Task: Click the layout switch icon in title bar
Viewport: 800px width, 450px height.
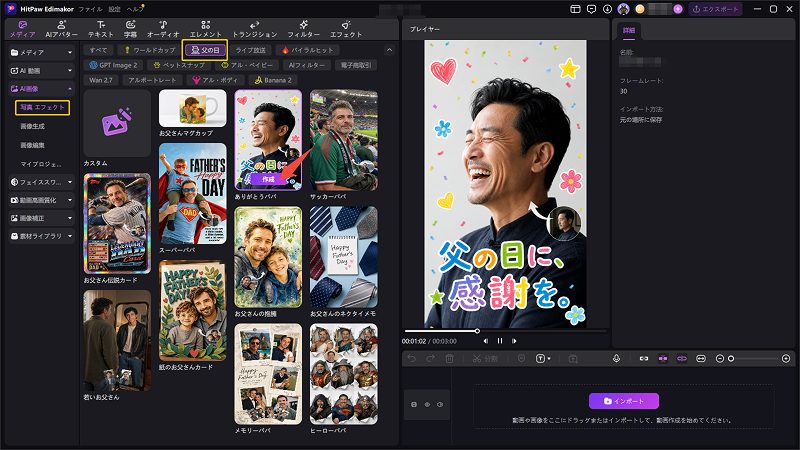Action: pyautogui.click(x=575, y=9)
